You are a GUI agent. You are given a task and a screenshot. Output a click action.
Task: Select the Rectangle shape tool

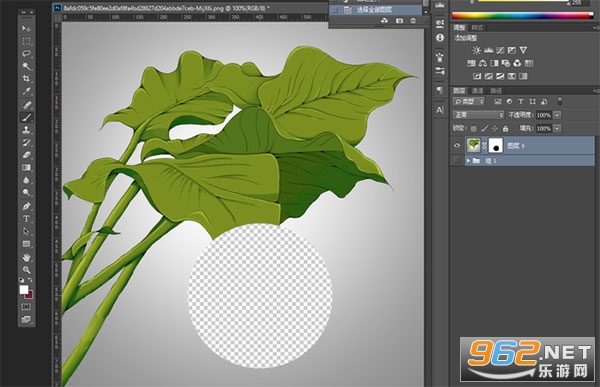coord(26,244)
